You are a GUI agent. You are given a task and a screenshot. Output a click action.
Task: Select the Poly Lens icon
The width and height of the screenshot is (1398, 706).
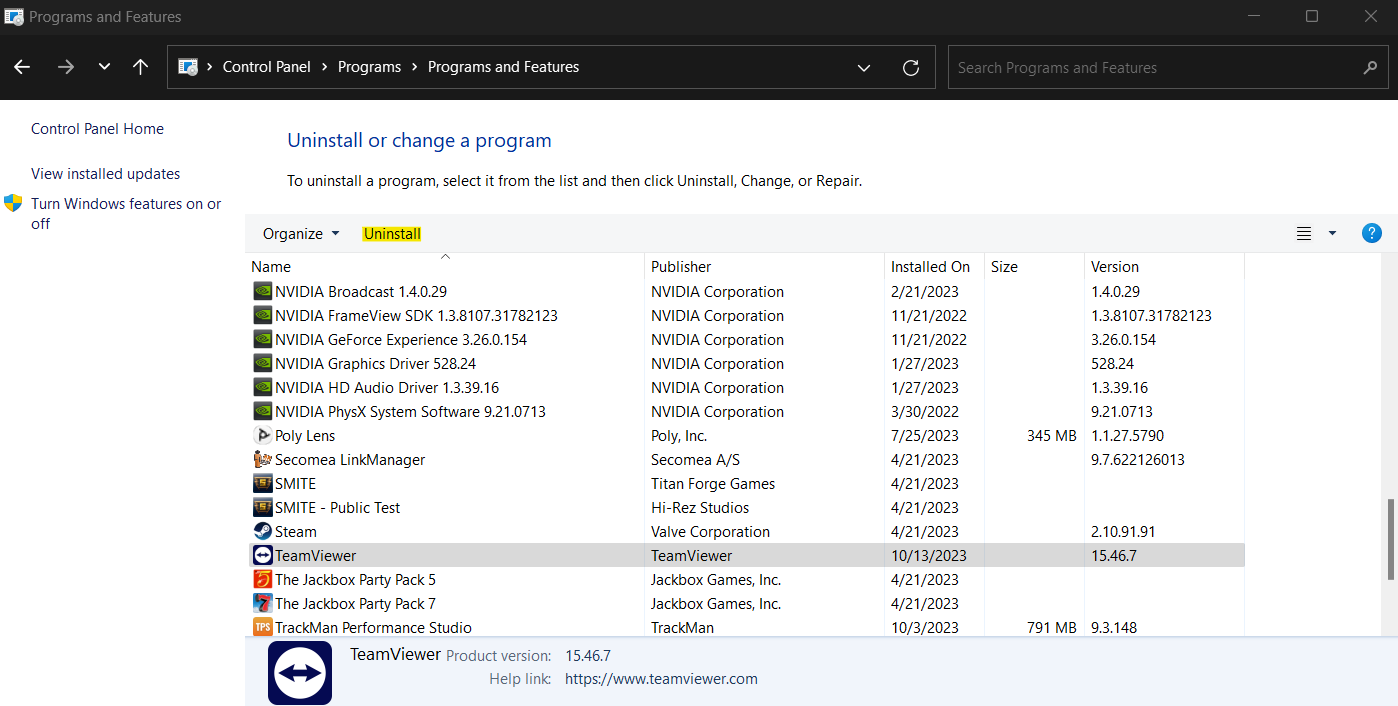[261, 435]
